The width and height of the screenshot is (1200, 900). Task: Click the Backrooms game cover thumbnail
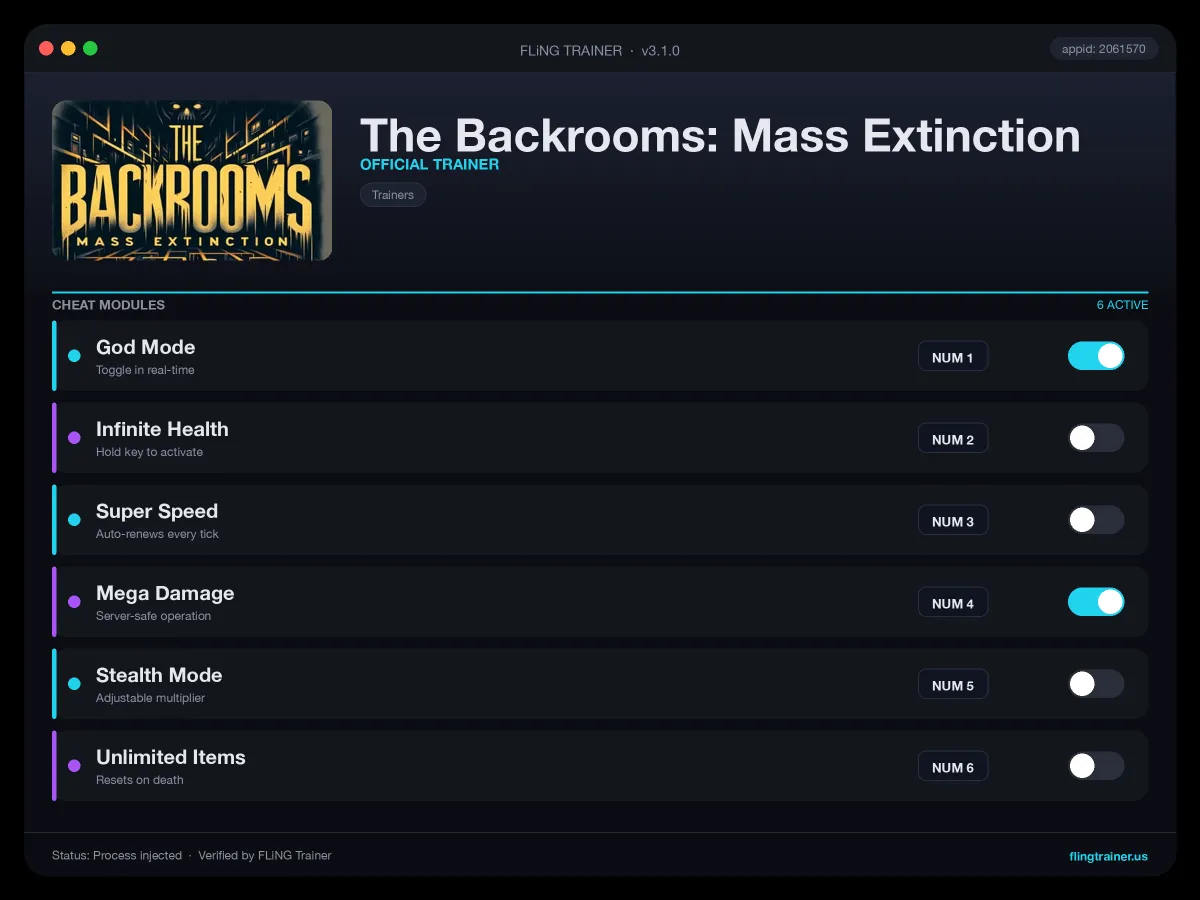pos(192,181)
